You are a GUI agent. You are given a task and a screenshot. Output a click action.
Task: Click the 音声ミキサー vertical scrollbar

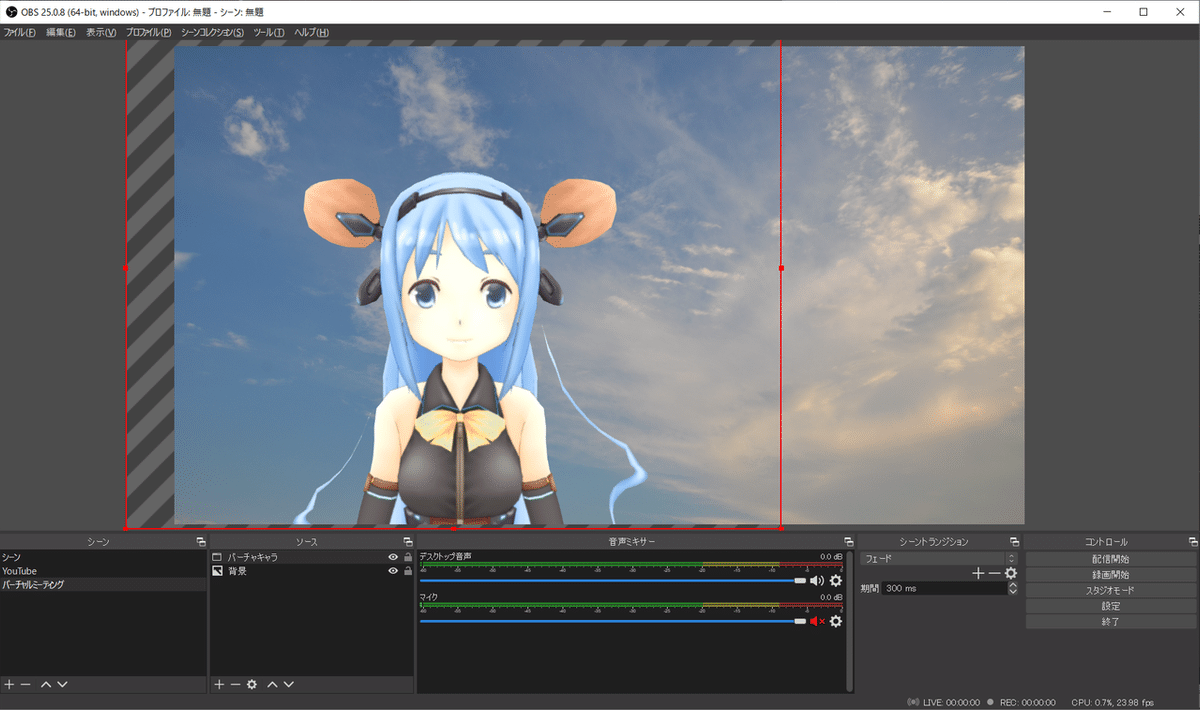[850, 620]
